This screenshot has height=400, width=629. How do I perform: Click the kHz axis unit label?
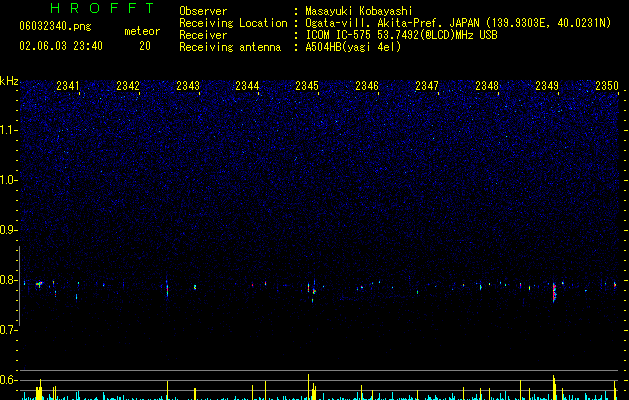pos(9,81)
